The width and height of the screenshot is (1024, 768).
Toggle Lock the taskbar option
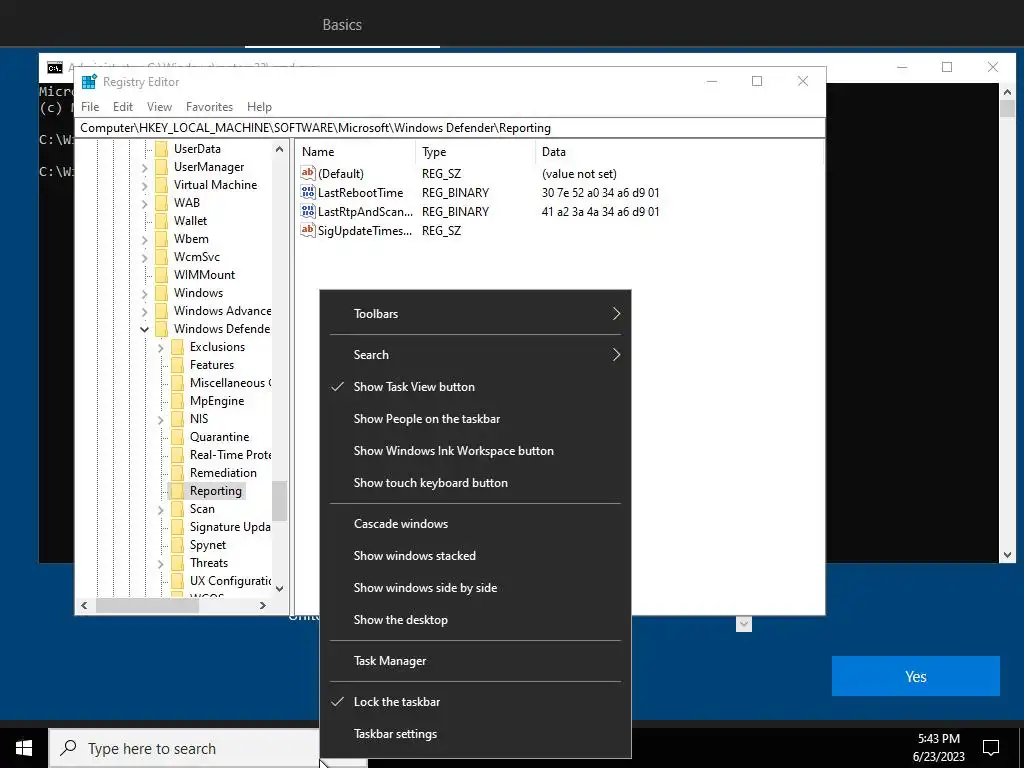[475, 701]
